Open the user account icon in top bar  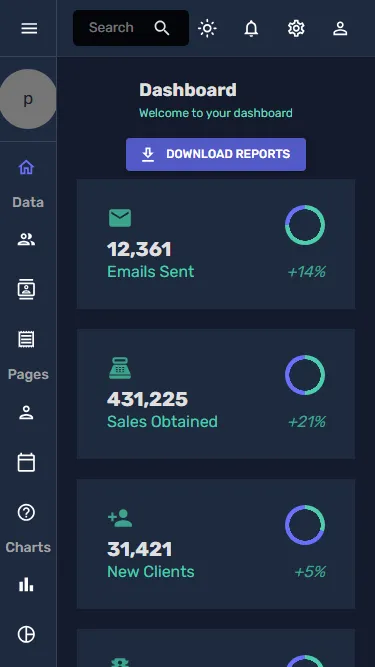click(x=340, y=29)
